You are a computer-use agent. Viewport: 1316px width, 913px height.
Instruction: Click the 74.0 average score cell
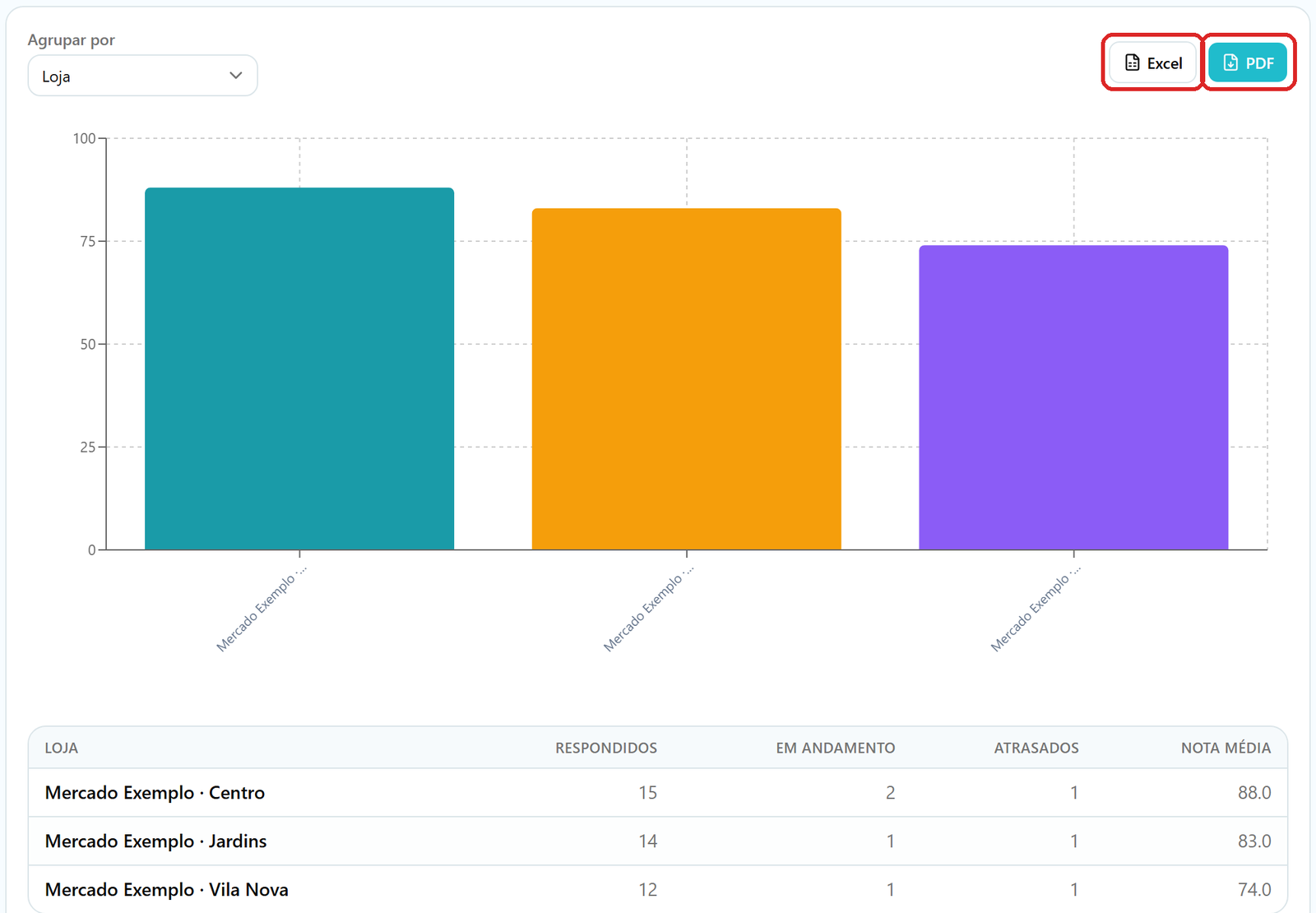1254,890
